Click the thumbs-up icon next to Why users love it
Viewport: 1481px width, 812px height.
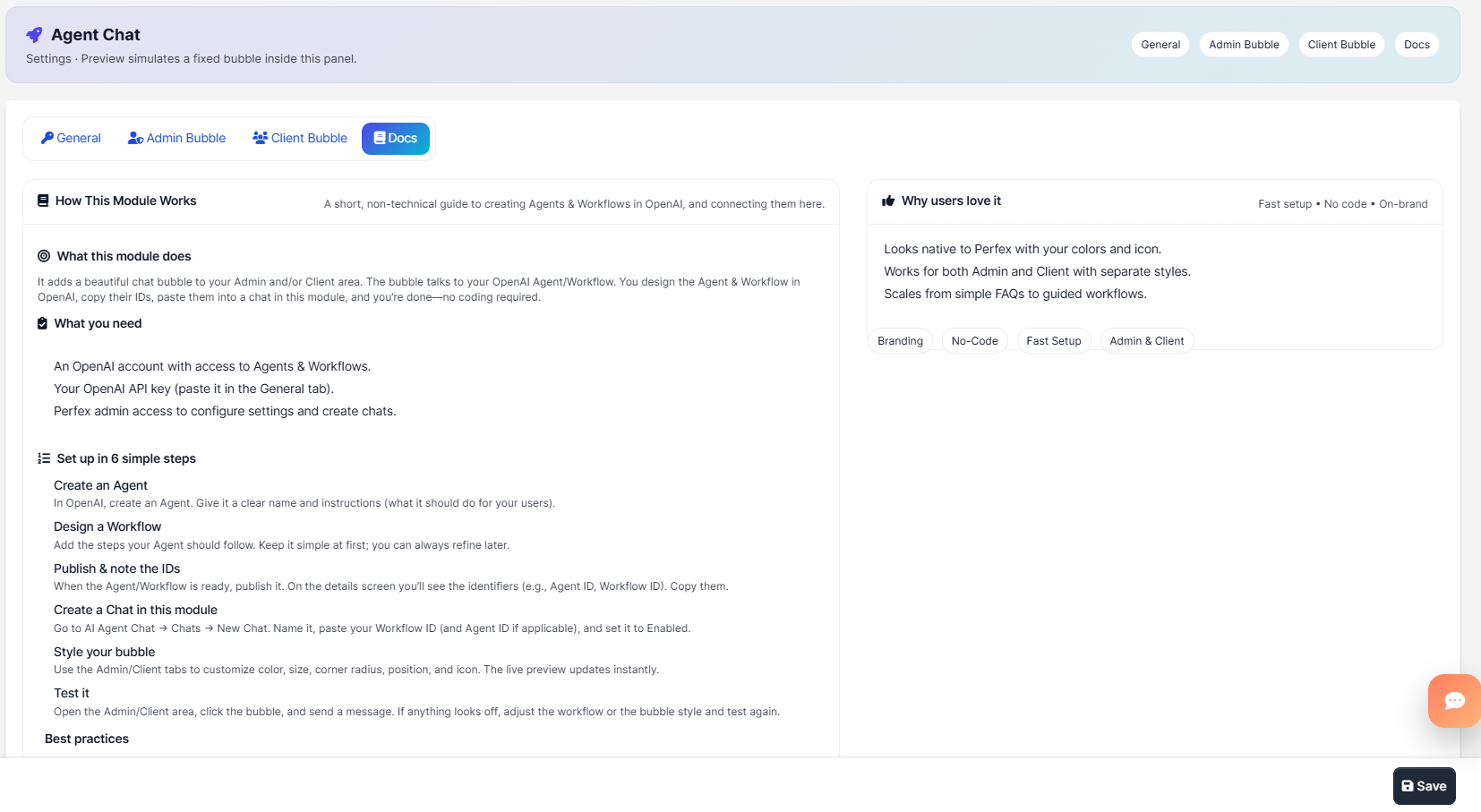point(887,201)
